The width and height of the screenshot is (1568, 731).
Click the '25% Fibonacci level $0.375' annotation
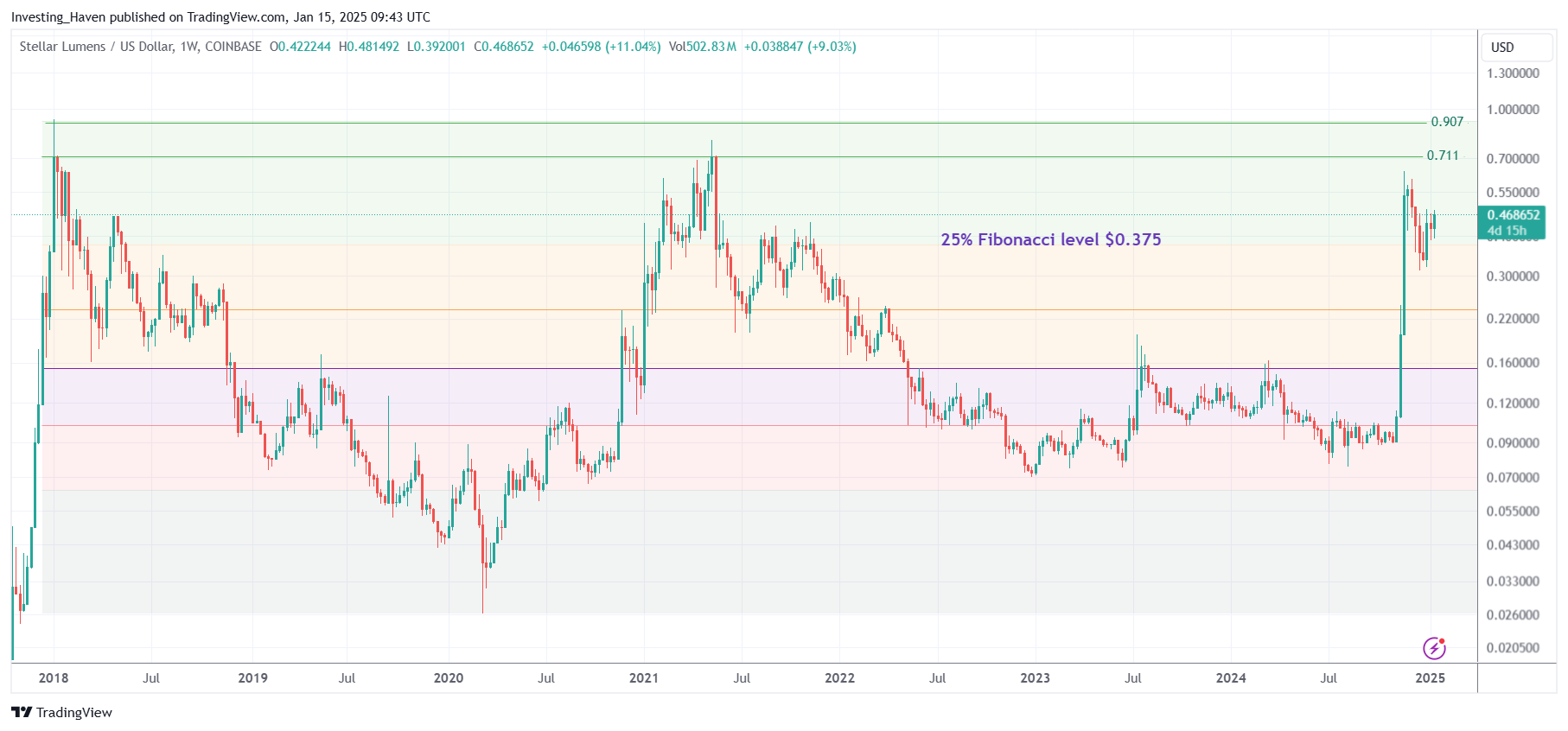1051,239
